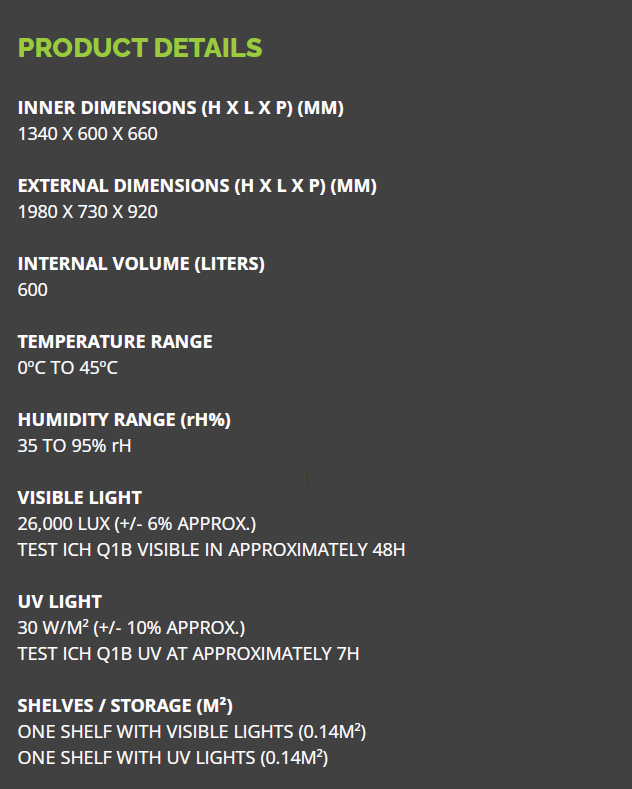
Task: Click the 30 W/M² specification line
Action: tap(131, 628)
